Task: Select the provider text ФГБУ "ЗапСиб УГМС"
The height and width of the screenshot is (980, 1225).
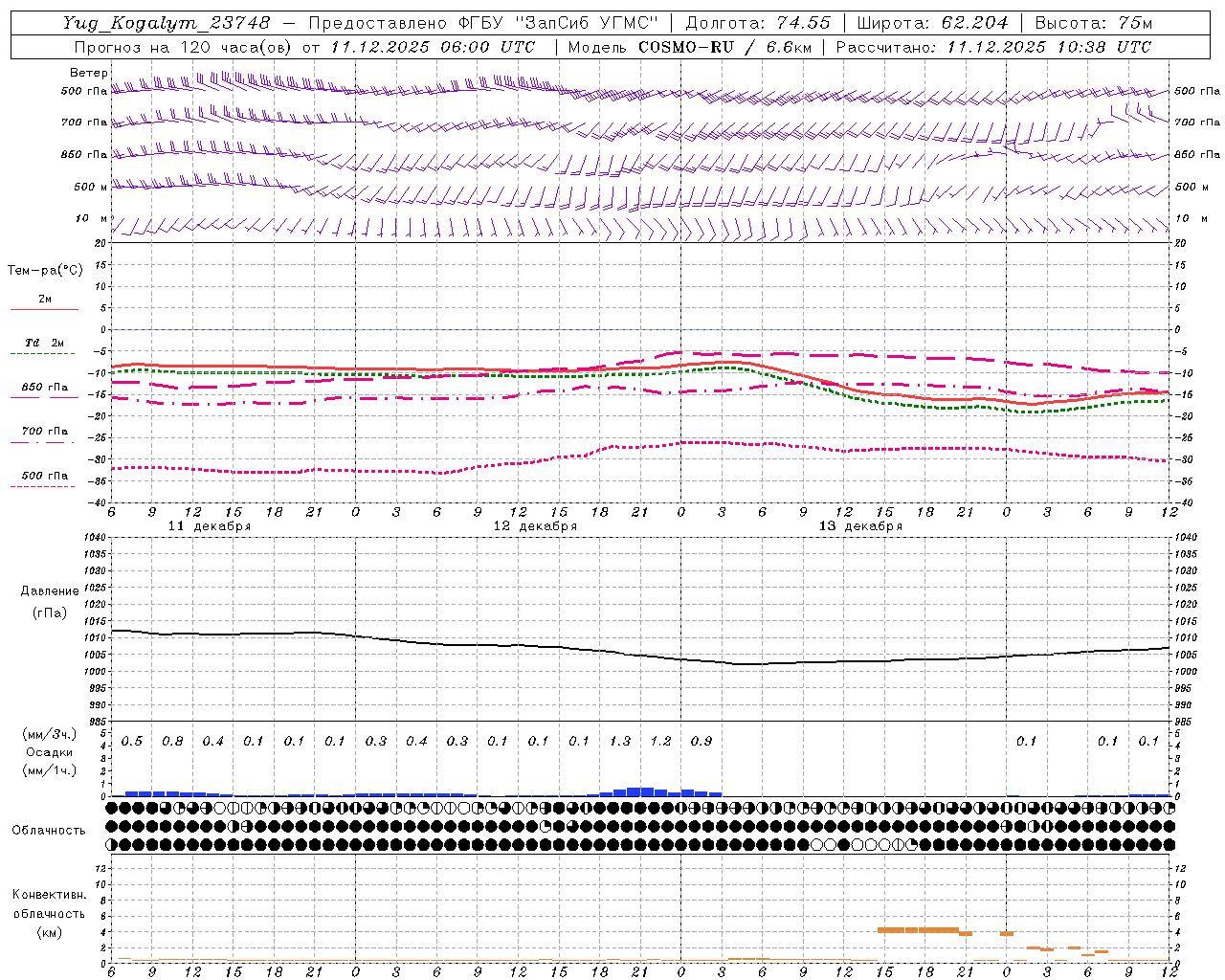Action: (557, 23)
